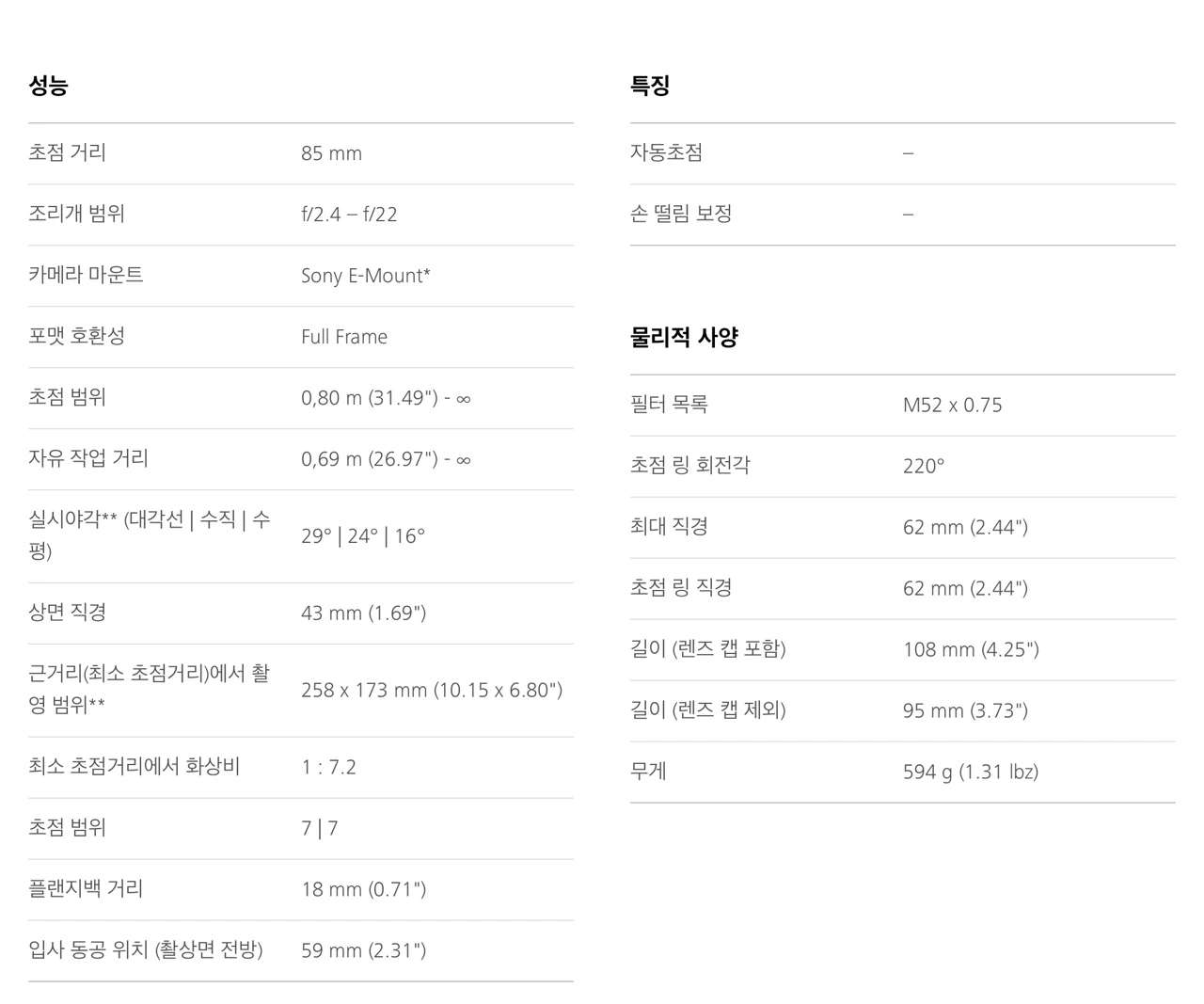Click the 59 mm (2.31") entrance pupil value

point(364,951)
